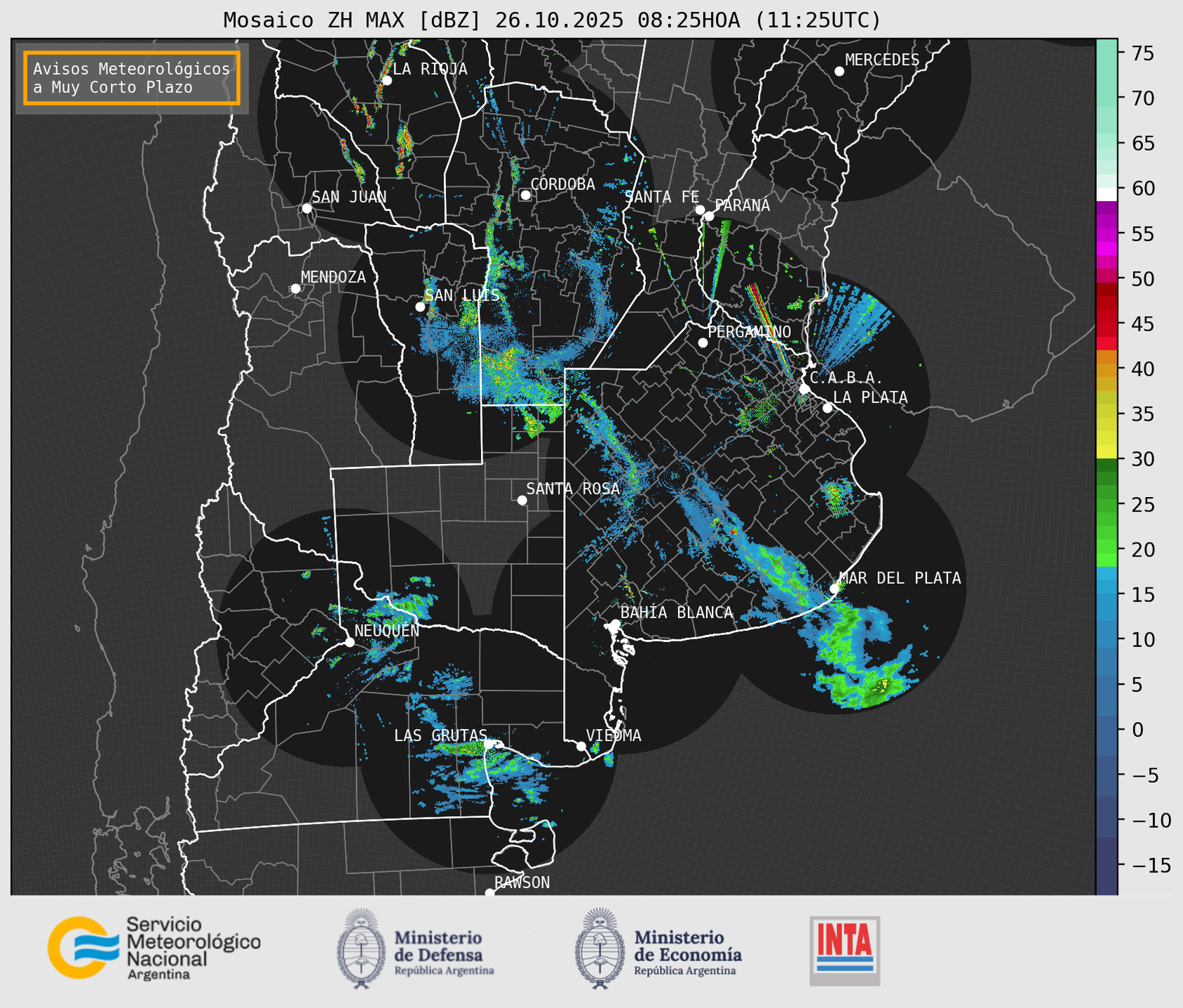The height and width of the screenshot is (1008, 1183).
Task: Click the Servicio Meteorológico Nacional Argentina text
Action: [193, 949]
